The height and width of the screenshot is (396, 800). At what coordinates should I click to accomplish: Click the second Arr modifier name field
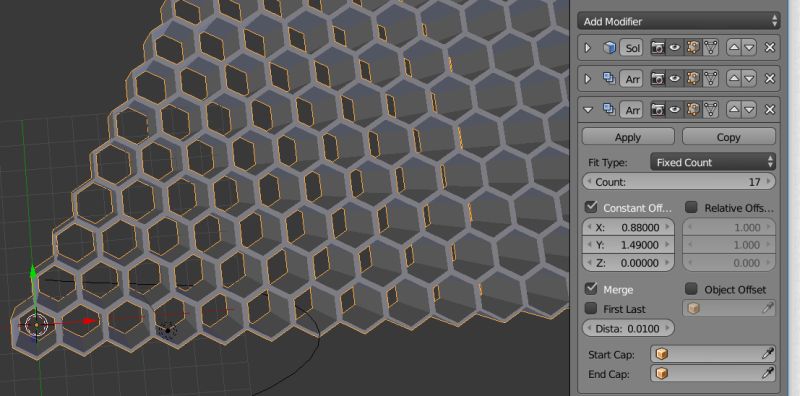[632, 110]
